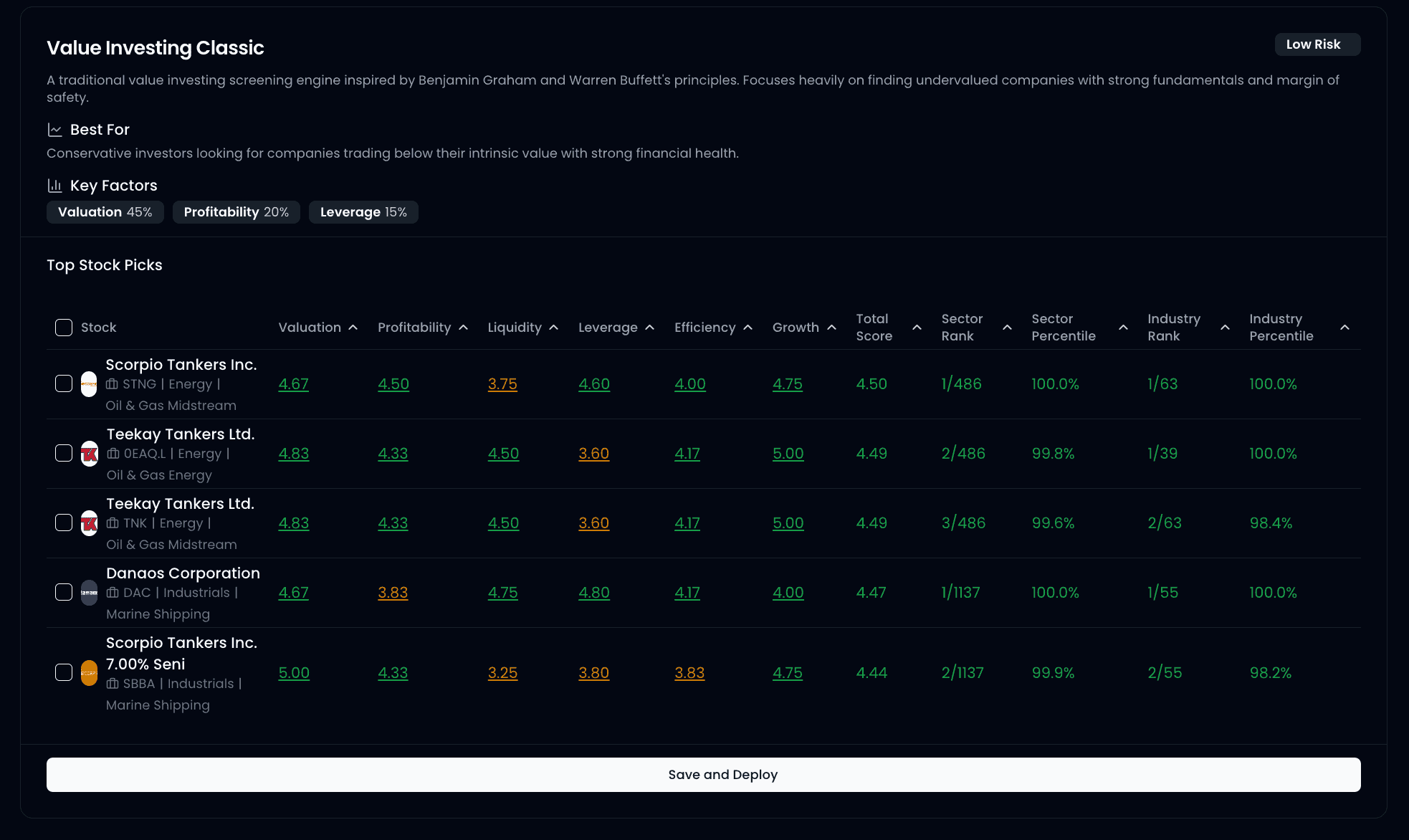
Task: Open TNK efficiency score 4.17
Action: click(x=687, y=523)
